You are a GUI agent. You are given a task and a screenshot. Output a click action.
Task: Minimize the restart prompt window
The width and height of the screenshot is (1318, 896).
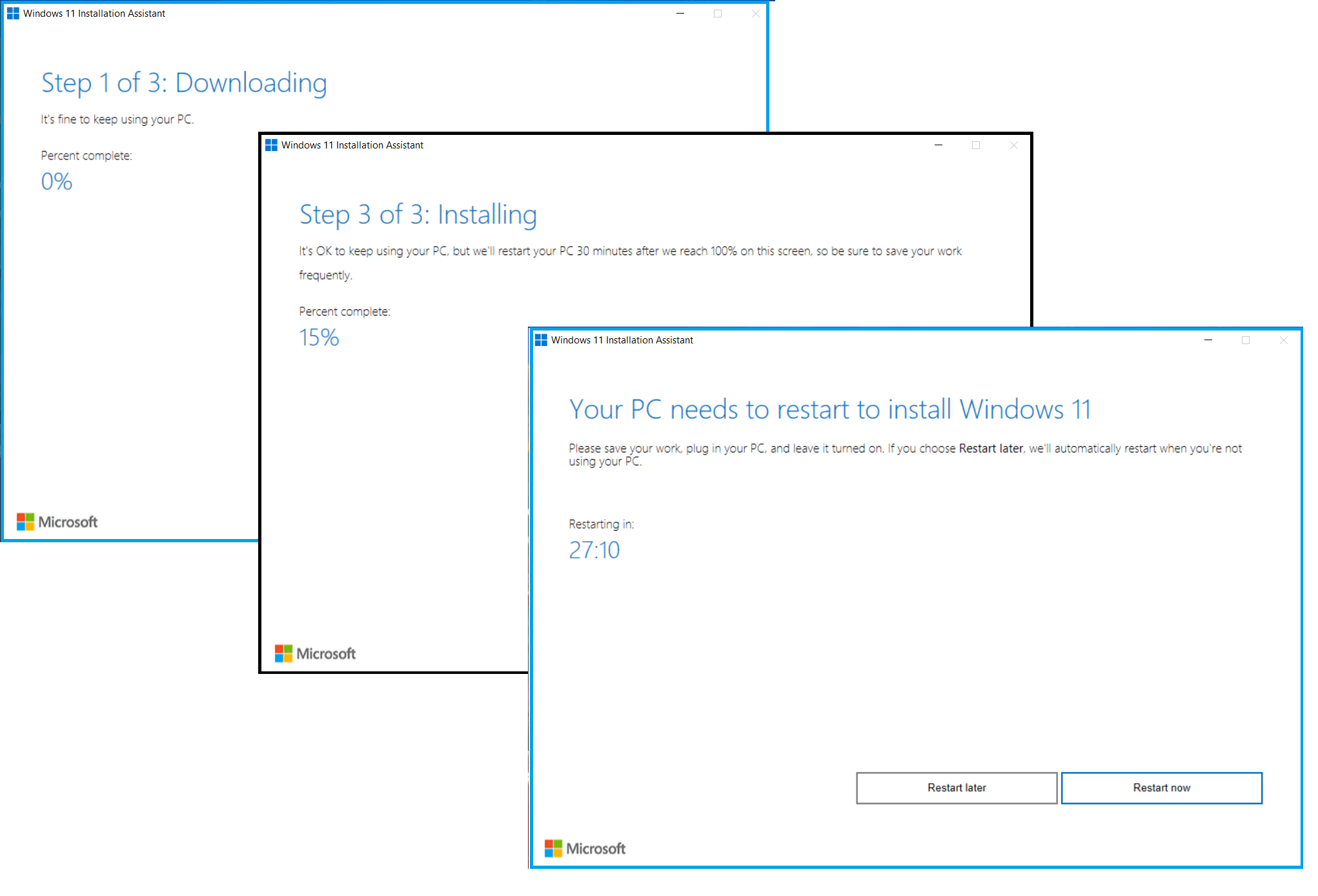[1208, 340]
